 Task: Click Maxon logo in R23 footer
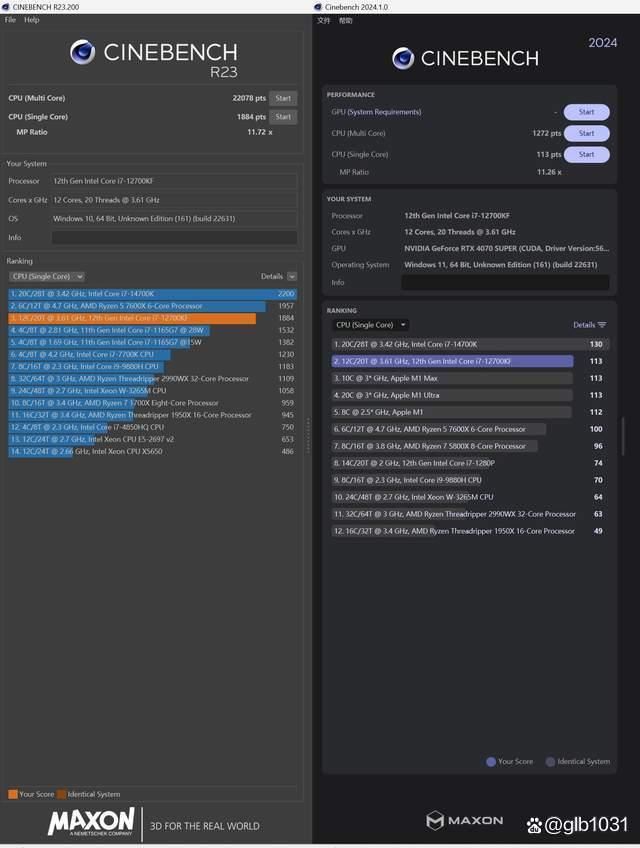pyautogui.click(x=91, y=822)
